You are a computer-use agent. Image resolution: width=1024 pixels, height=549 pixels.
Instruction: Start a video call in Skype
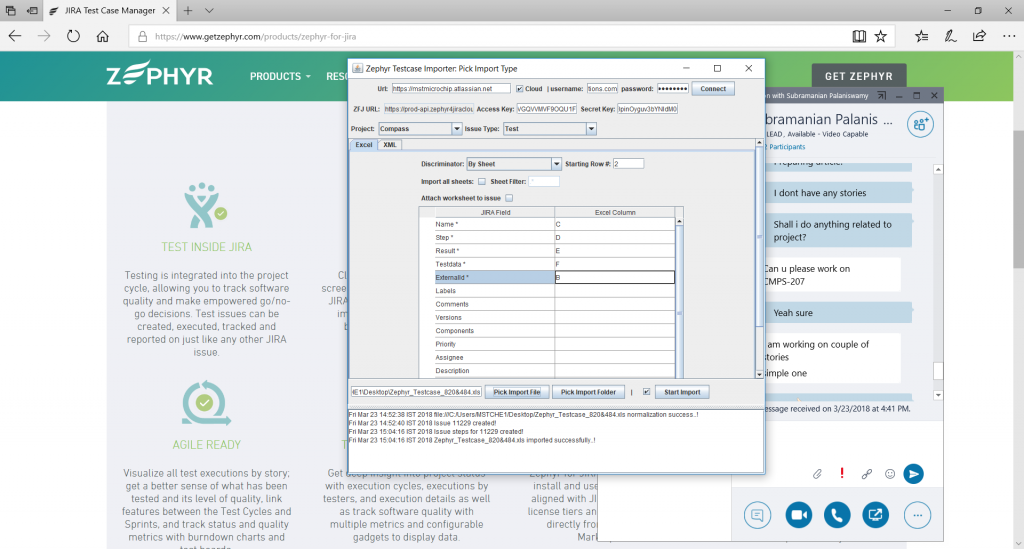pos(798,515)
